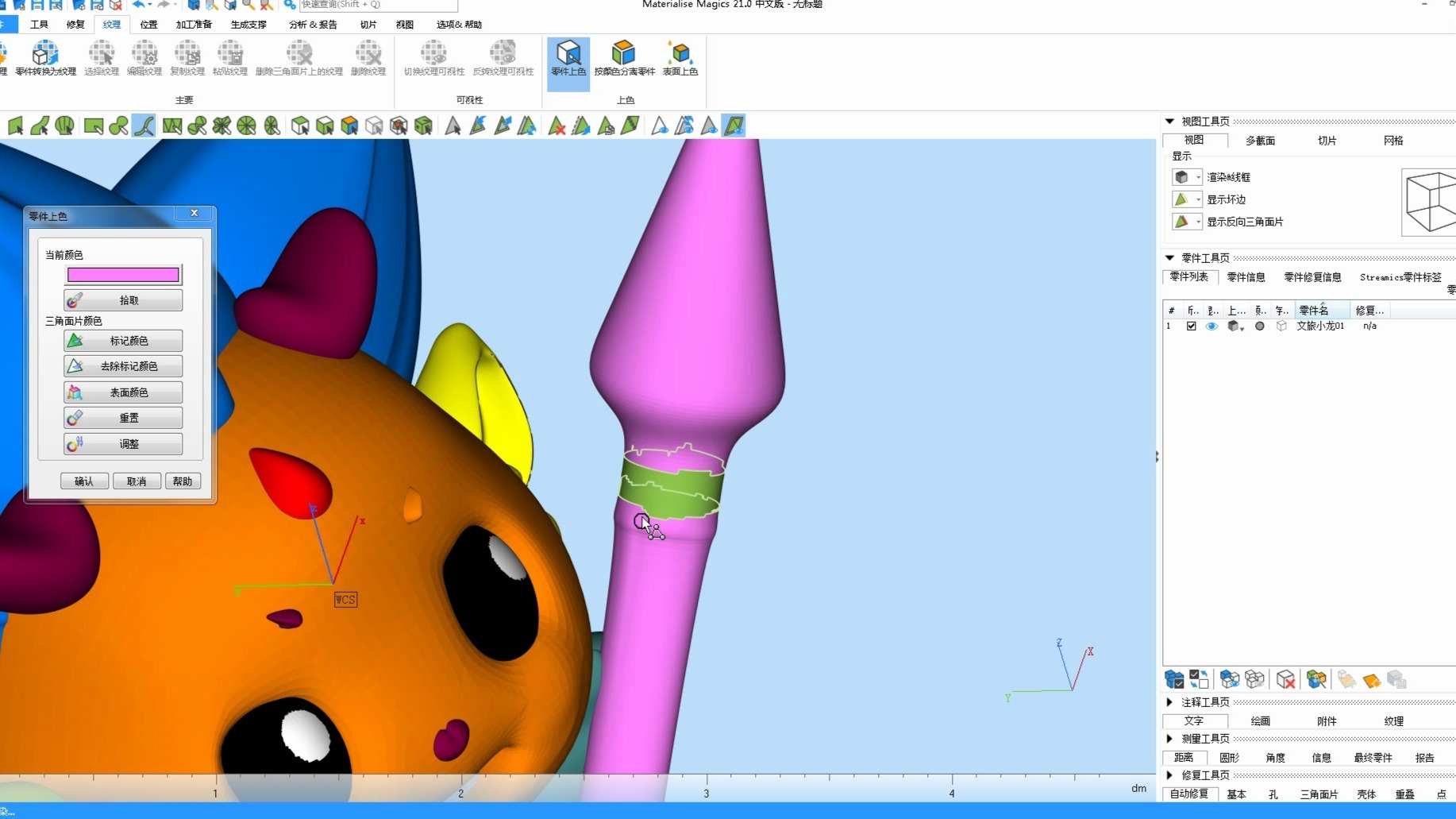This screenshot has height=819, width=1456.
Task: Click the 按颜色分离零件 ribbon icon
Action: pyautogui.click(x=625, y=59)
